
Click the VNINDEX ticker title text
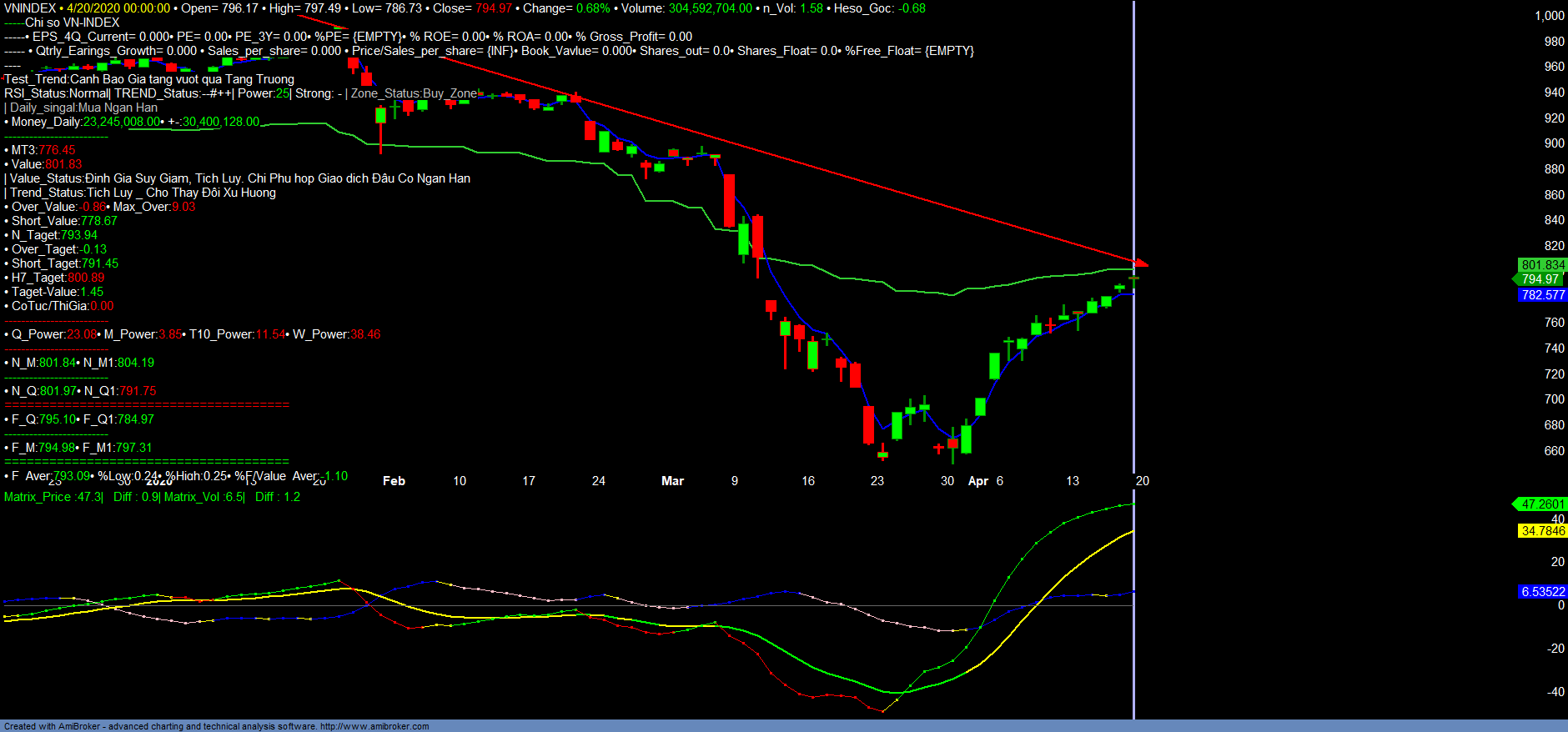tap(30, 8)
